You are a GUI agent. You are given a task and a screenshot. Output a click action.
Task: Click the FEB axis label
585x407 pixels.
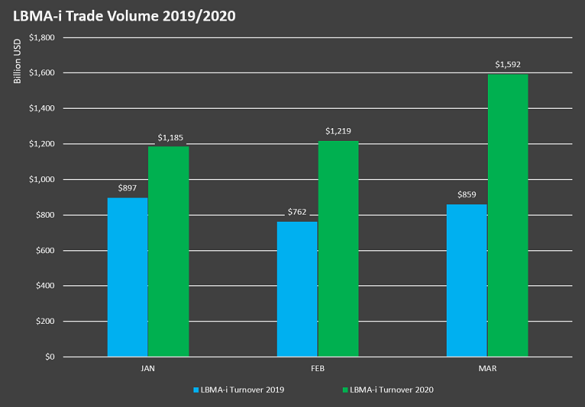pos(317,369)
